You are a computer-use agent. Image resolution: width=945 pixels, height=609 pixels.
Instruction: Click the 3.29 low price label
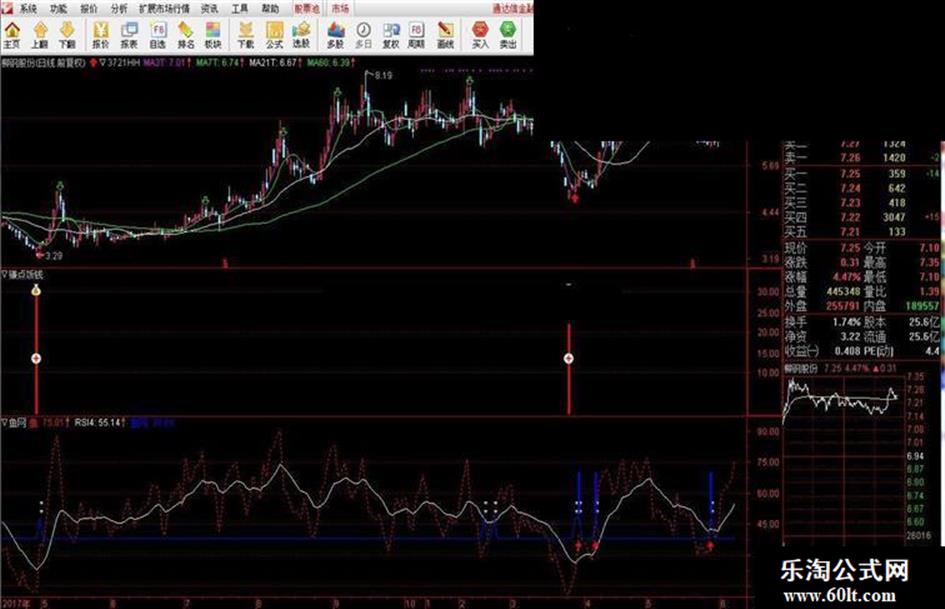coord(54,256)
